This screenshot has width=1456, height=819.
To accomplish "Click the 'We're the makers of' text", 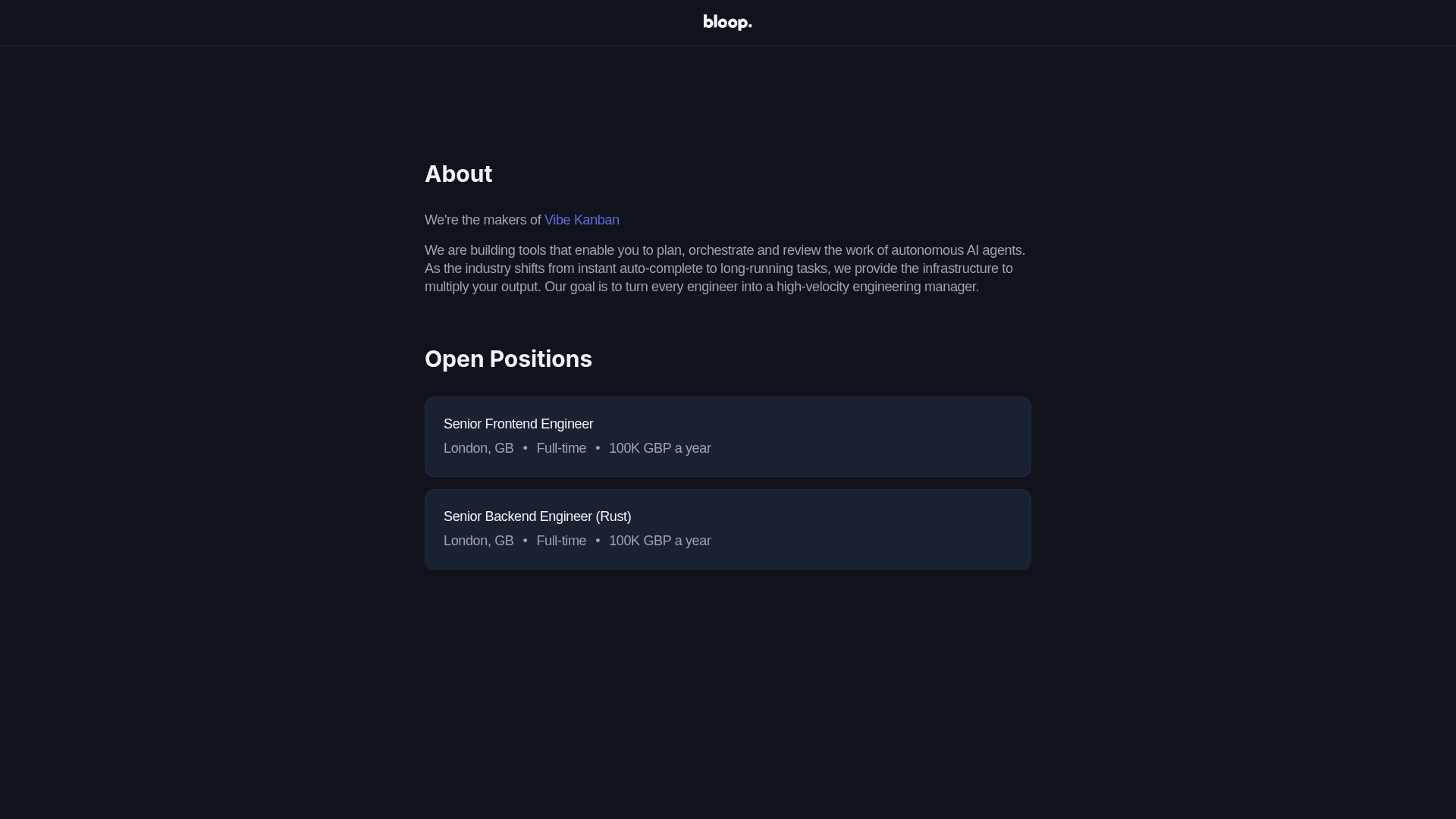I will pos(483,220).
